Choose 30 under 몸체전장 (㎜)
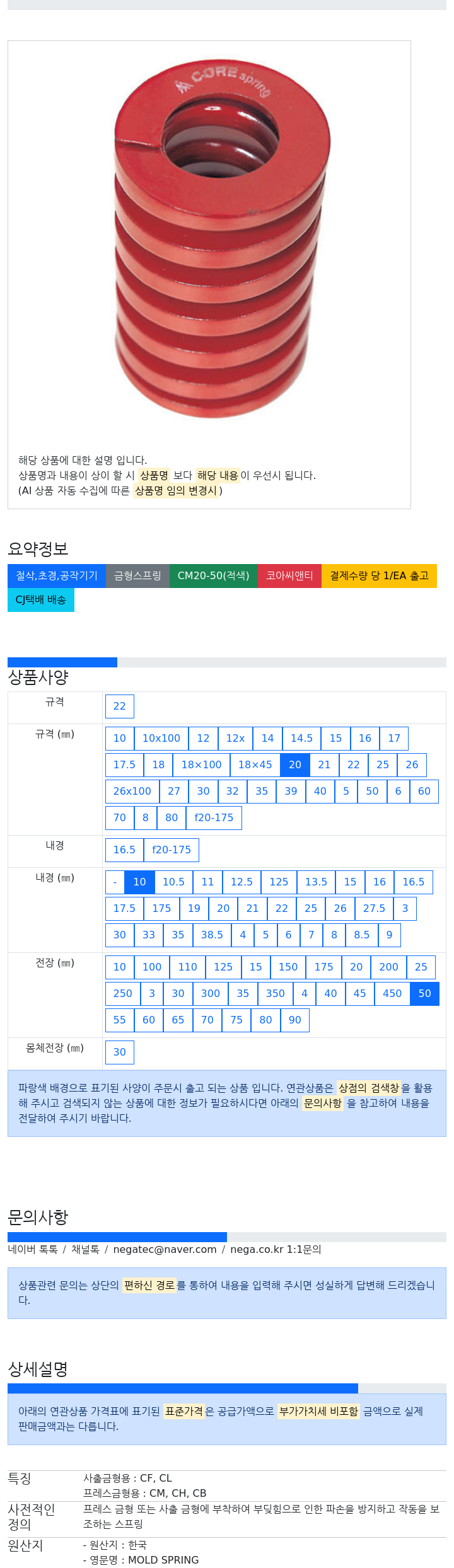454x1568 pixels. click(x=120, y=1052)
